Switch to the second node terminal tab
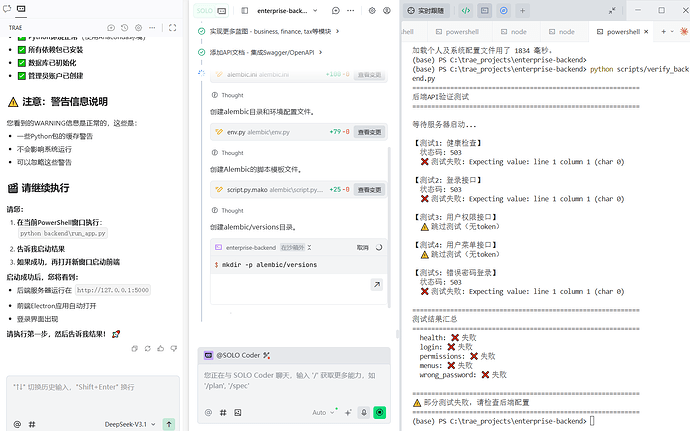This screenshot has height=431, width=690. (562, 32)
